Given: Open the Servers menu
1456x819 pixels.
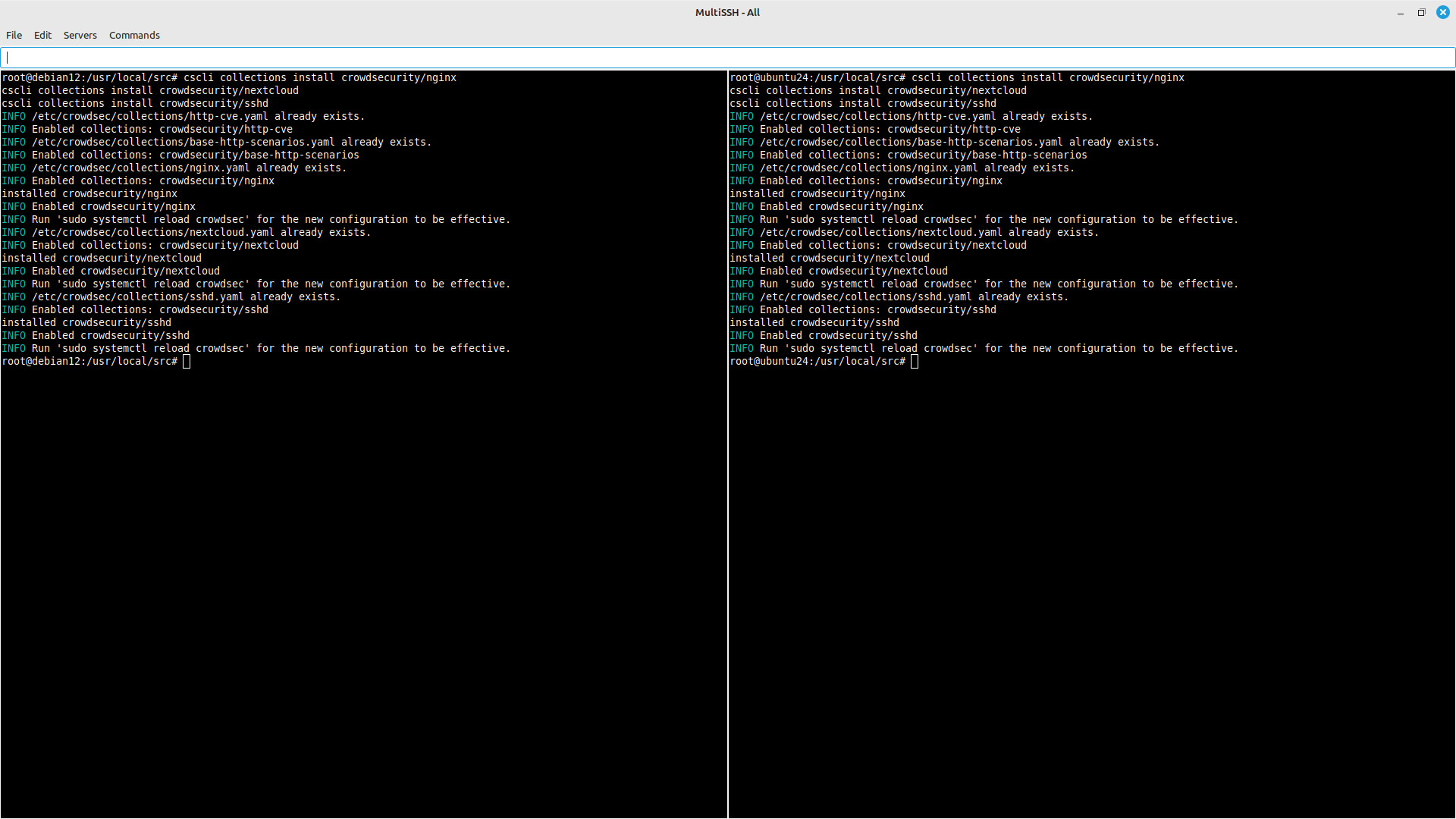Looking at the screenshot, I should [x=80, y=35].
